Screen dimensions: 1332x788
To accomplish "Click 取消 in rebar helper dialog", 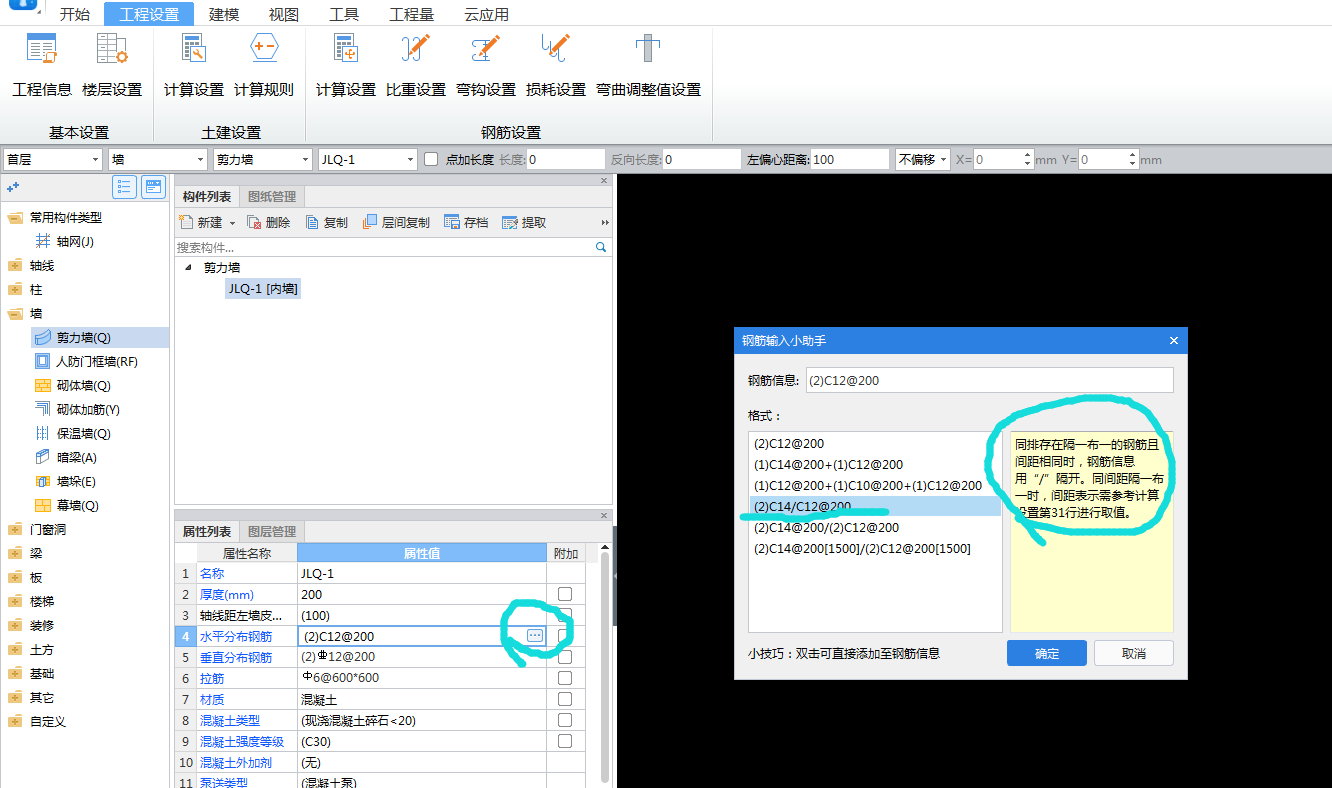I will 1134,653.
